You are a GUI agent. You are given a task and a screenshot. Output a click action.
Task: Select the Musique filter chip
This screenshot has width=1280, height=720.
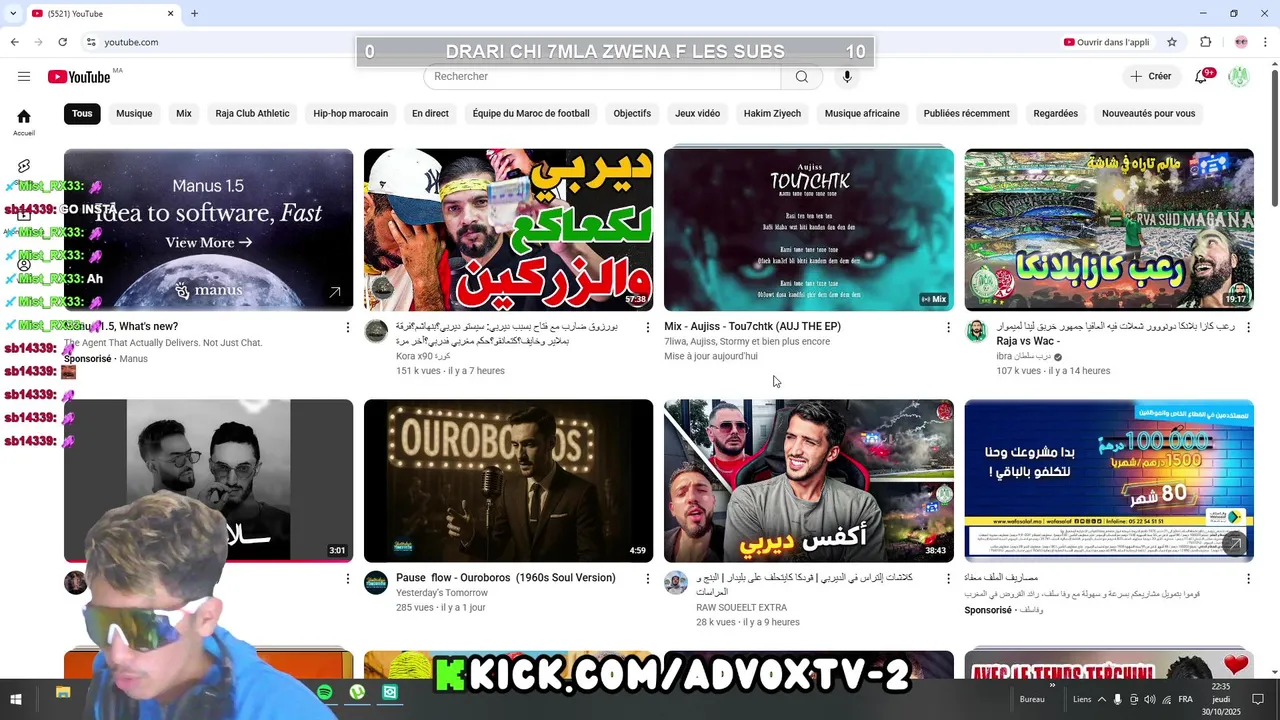[134, 113]
